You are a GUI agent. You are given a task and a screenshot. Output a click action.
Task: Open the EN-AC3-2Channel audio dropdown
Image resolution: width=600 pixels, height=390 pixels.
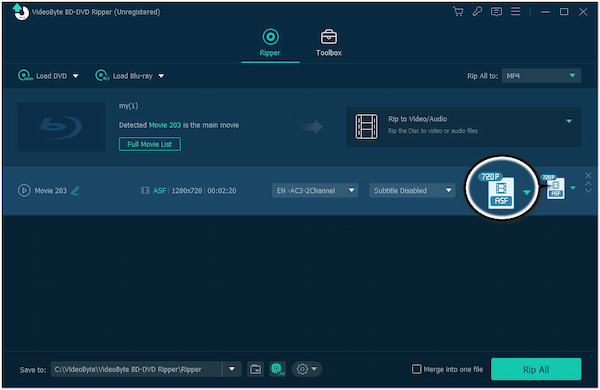click(315, 190)
